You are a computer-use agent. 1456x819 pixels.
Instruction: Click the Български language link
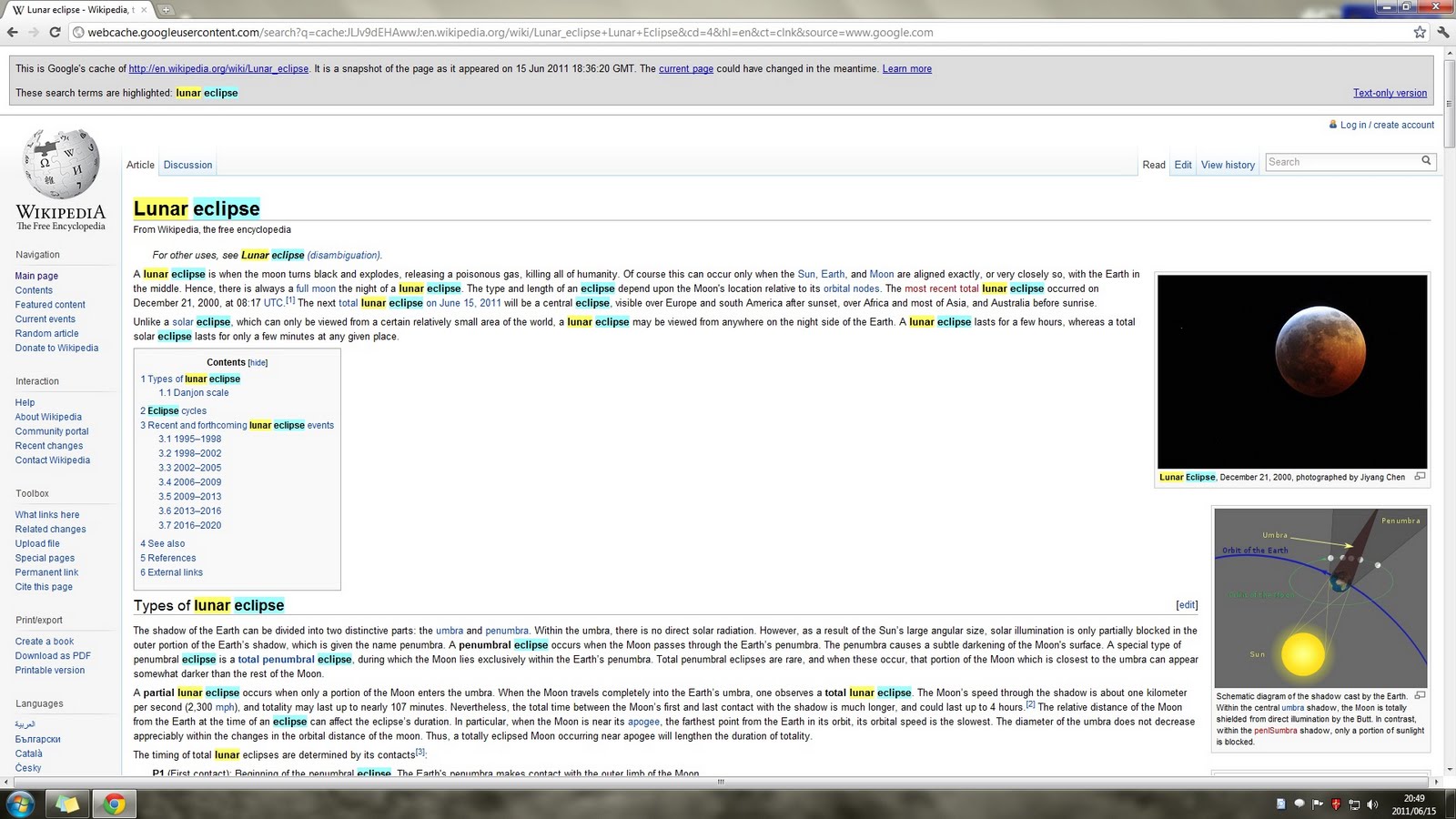38,739
